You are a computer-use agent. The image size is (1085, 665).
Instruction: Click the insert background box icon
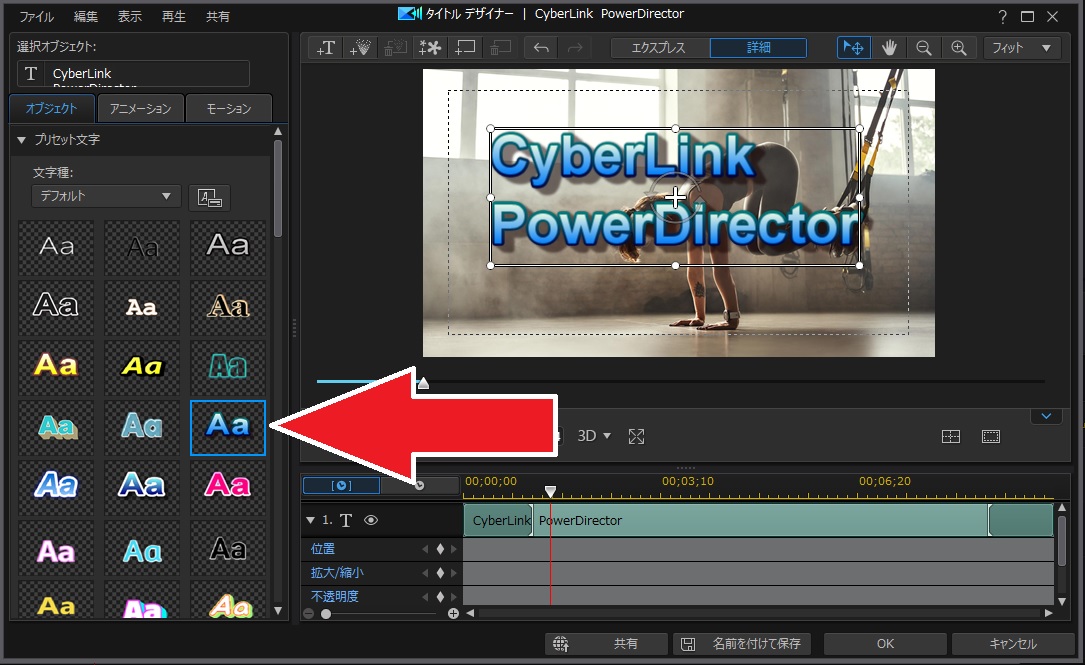pos(465,48)
